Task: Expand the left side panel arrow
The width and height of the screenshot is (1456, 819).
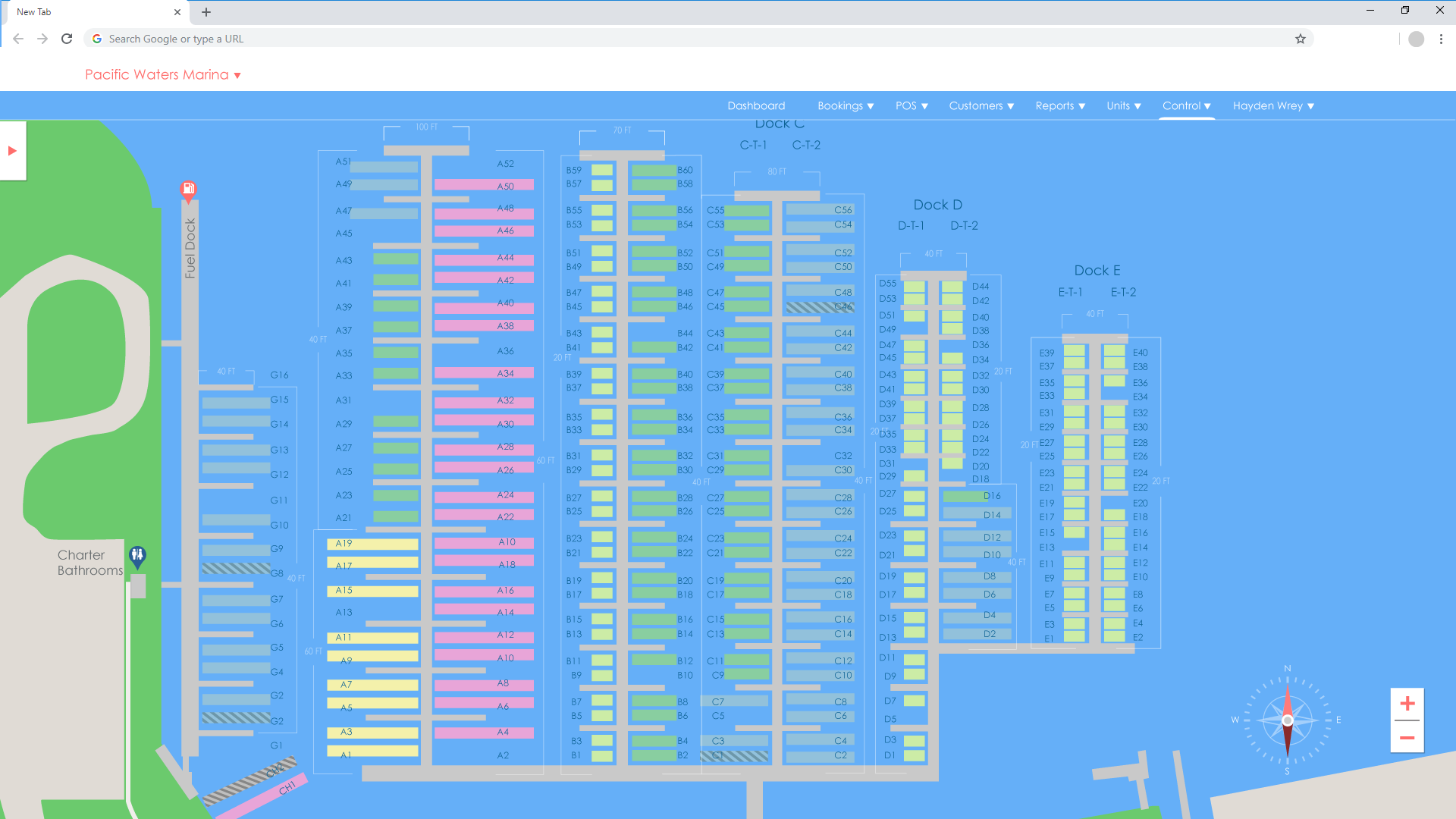Action: [12, 151]
